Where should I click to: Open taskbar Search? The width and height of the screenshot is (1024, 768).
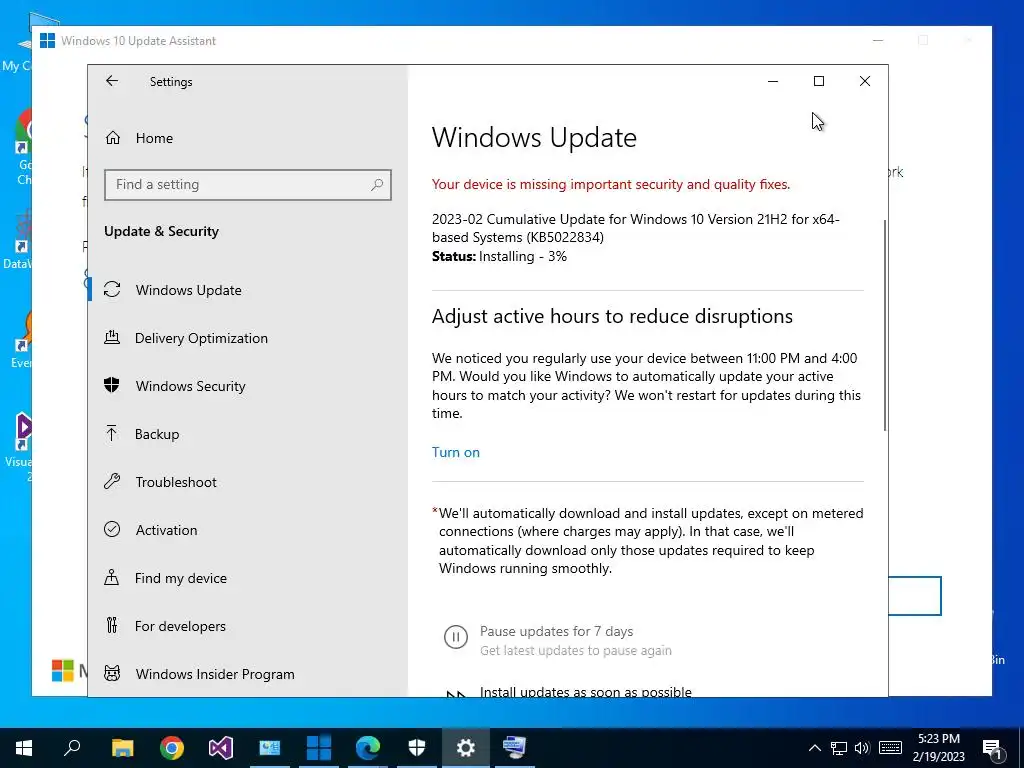tap(72, 748)
